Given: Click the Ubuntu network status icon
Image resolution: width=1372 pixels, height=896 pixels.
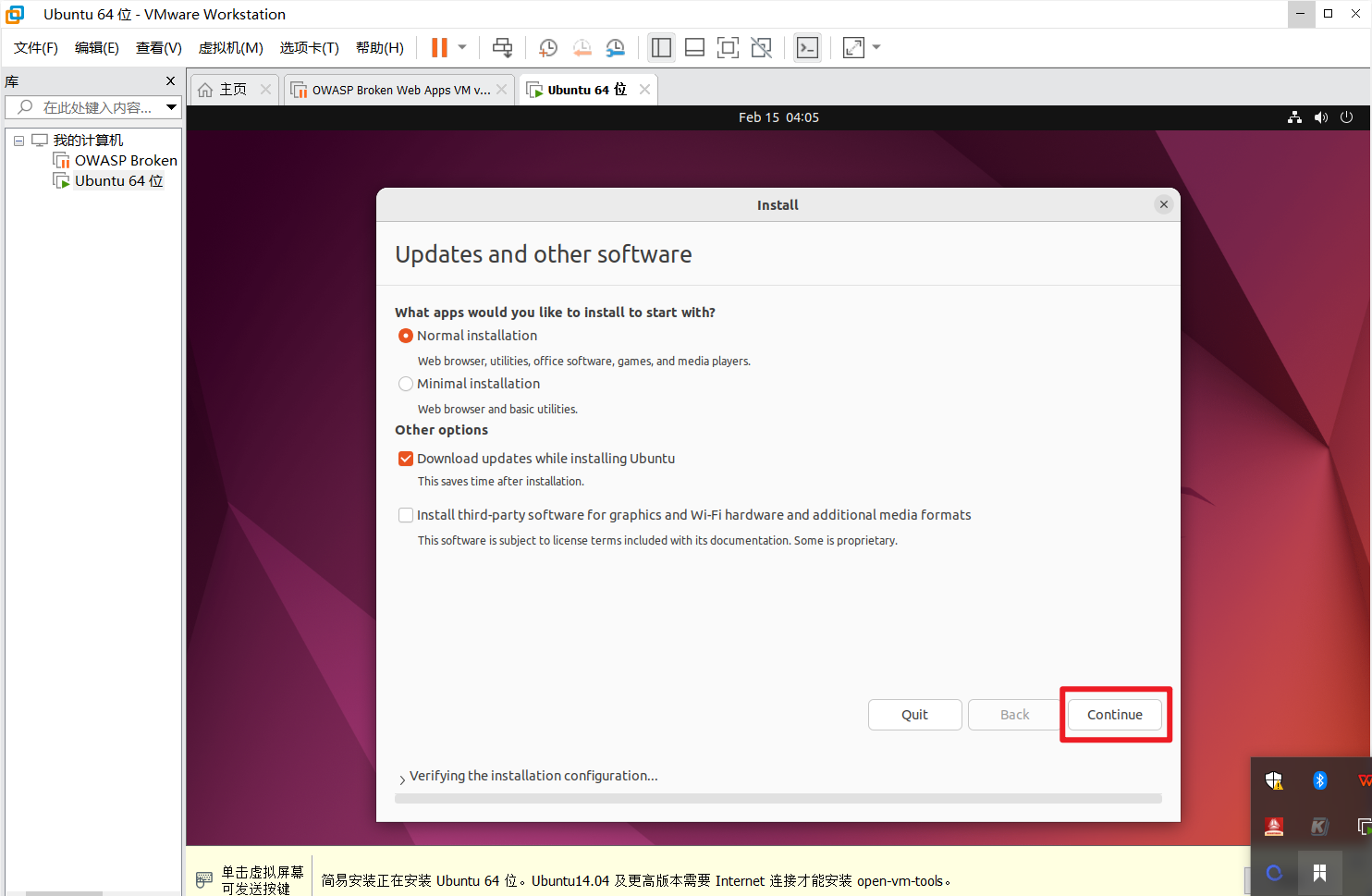Looking at the screenshot, I should point(1294,117).
